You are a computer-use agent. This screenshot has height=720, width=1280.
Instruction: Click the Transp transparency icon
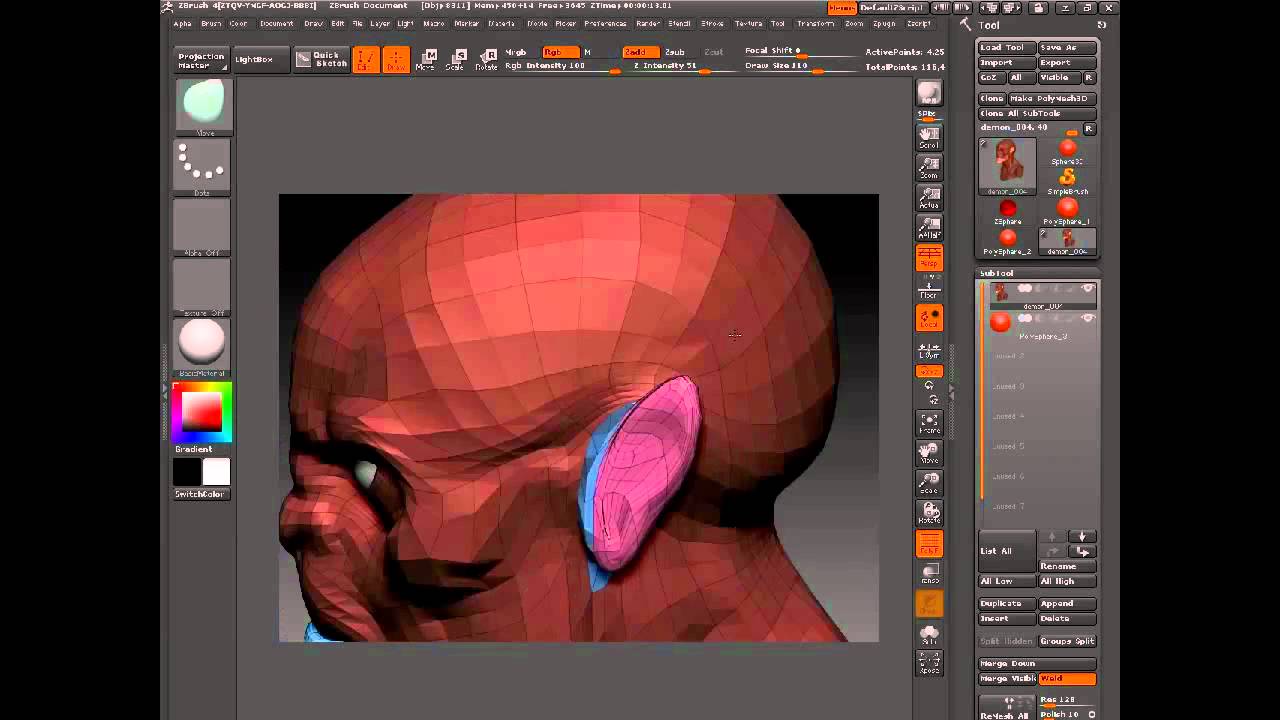pos(929,574)
